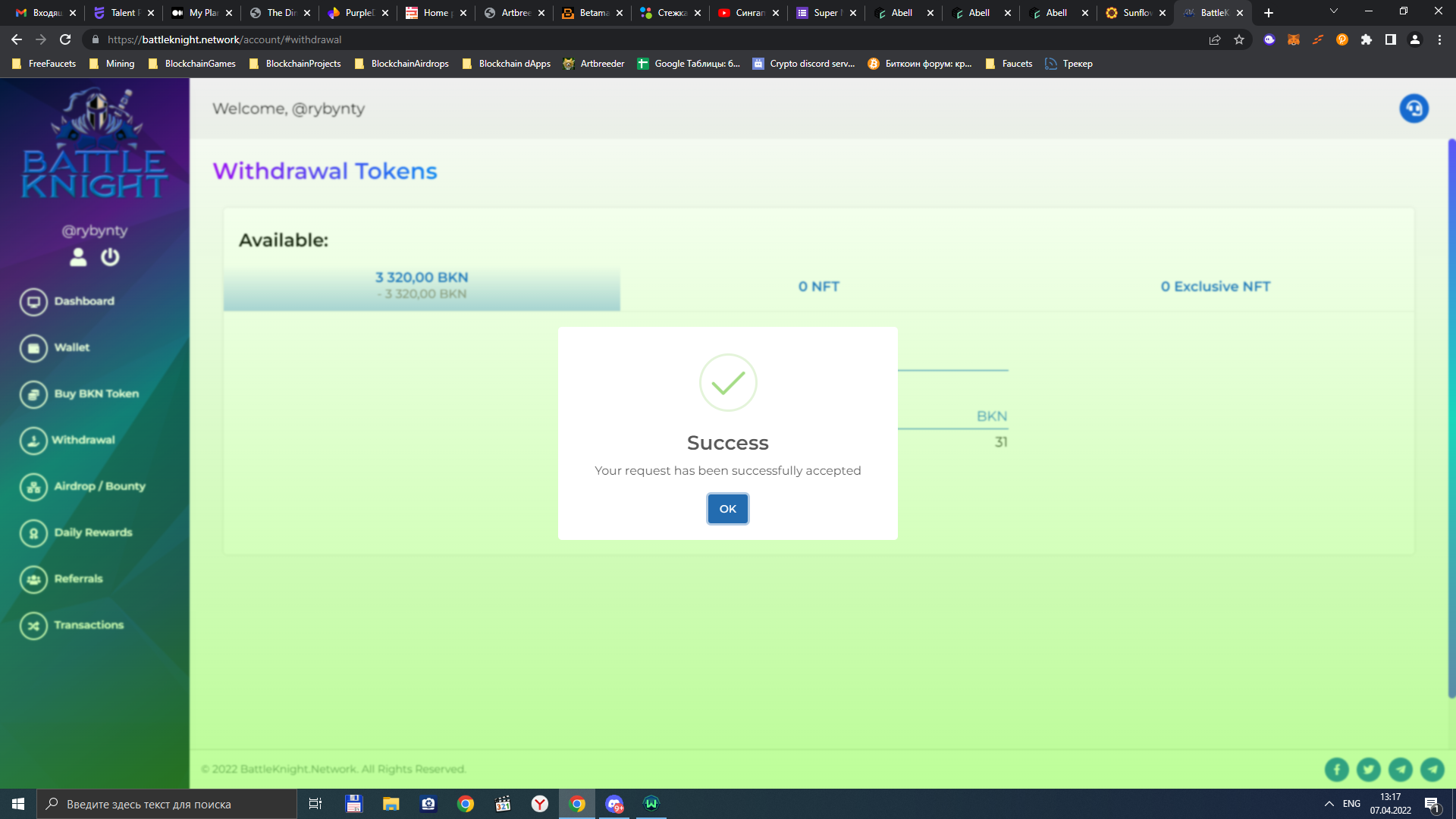Open the Transactions sidebar icon

point(33,626)
